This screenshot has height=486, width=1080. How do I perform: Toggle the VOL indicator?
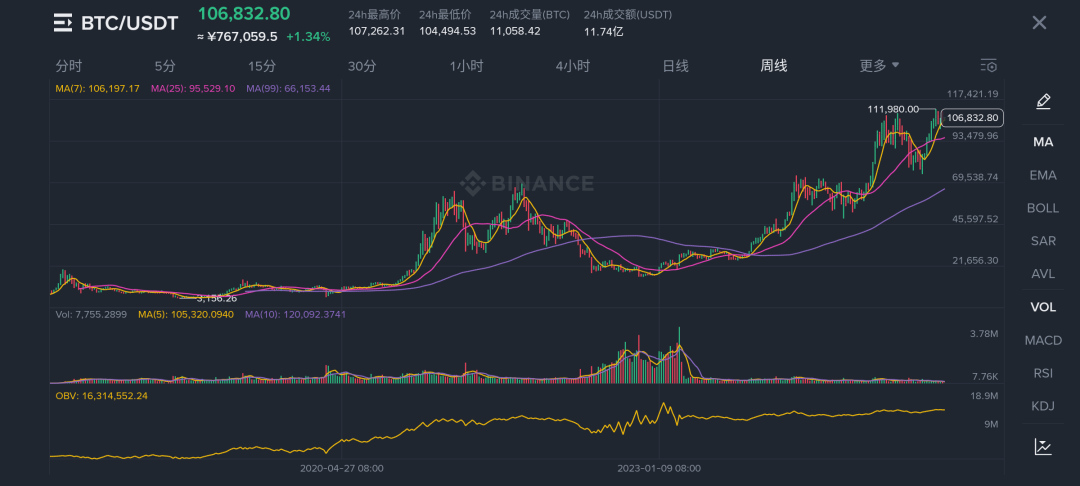pos(1043,307)
